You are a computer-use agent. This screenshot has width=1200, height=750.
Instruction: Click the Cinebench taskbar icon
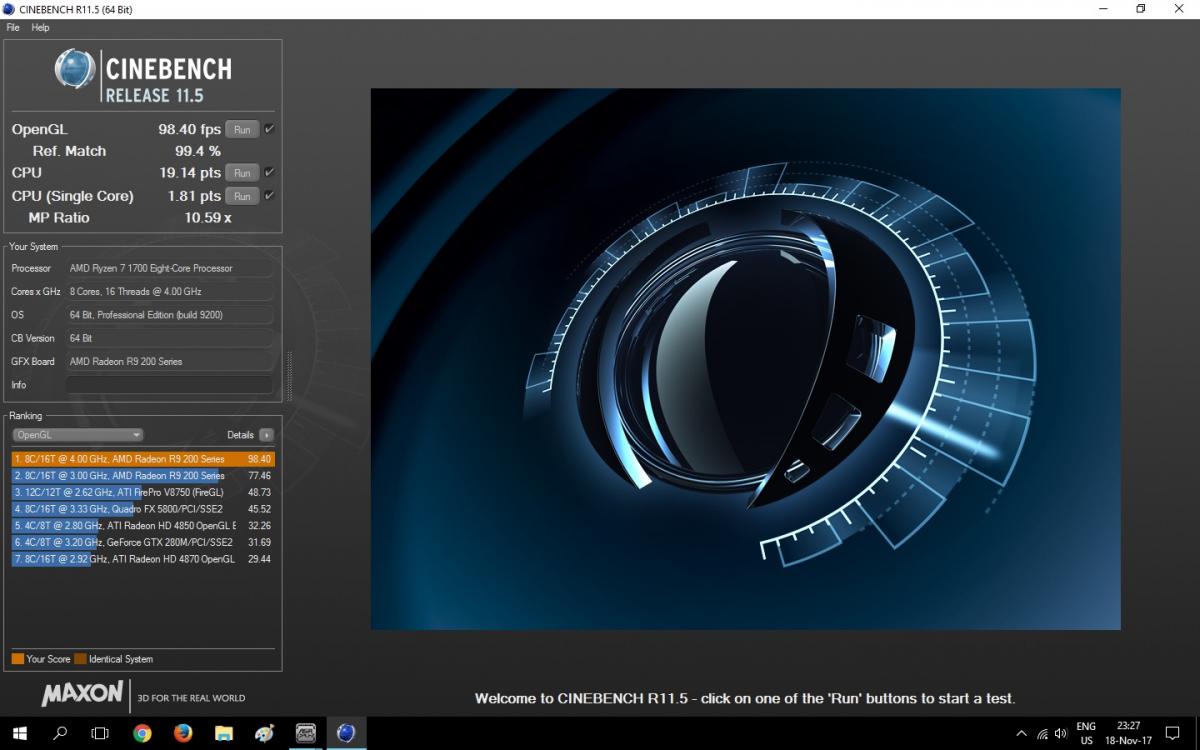coord(347,733)
